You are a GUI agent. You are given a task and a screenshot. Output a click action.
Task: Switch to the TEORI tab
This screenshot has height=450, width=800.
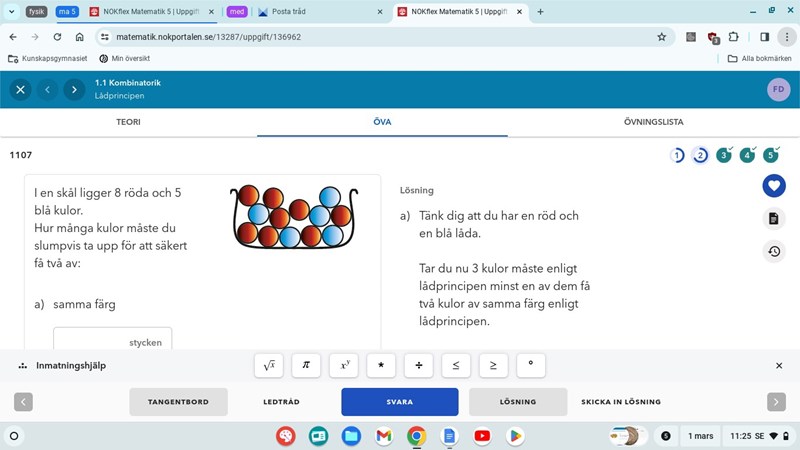pos(128,122)
